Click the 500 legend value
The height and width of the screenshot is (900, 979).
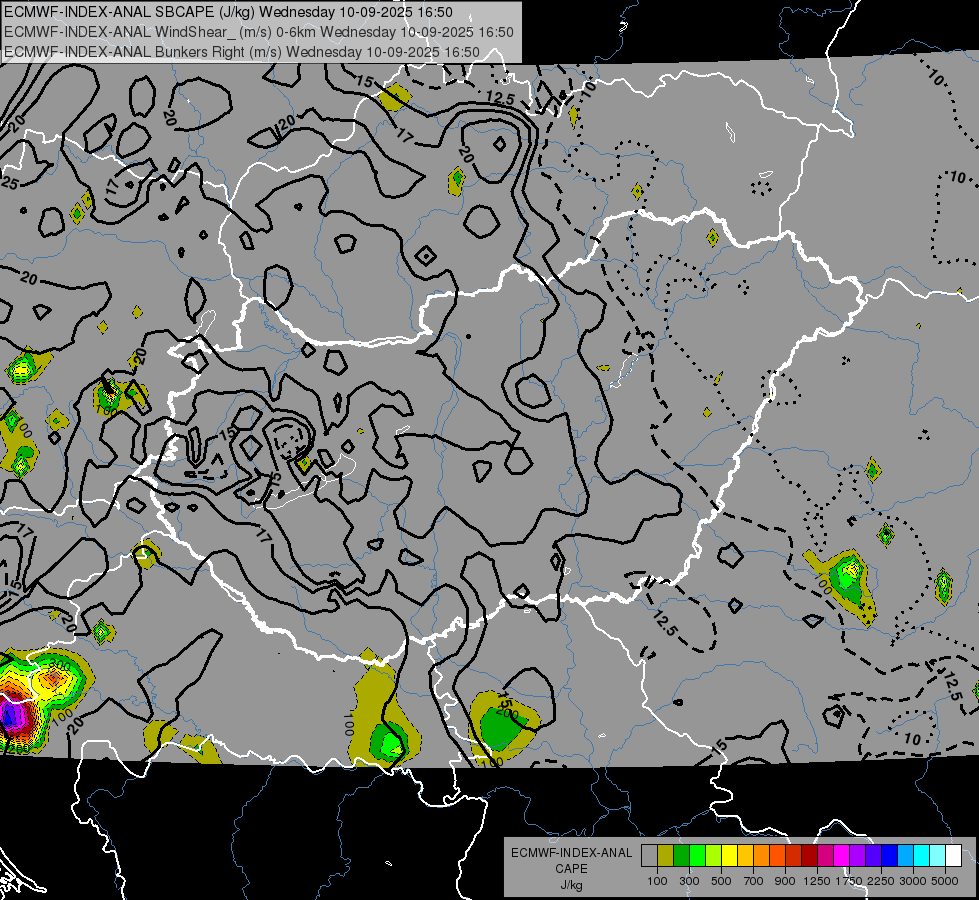coord(722,881)
